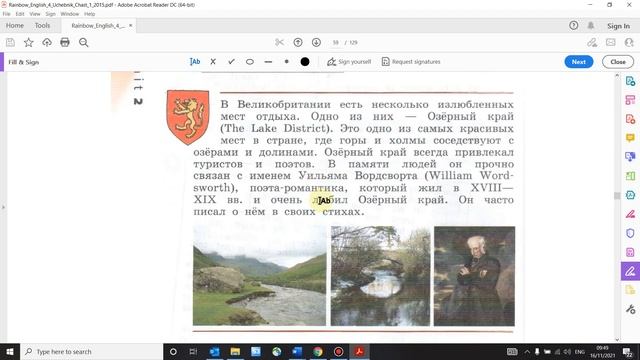Open the sign pen icon in top toolbar
The image size is (640, 360).
592,42
